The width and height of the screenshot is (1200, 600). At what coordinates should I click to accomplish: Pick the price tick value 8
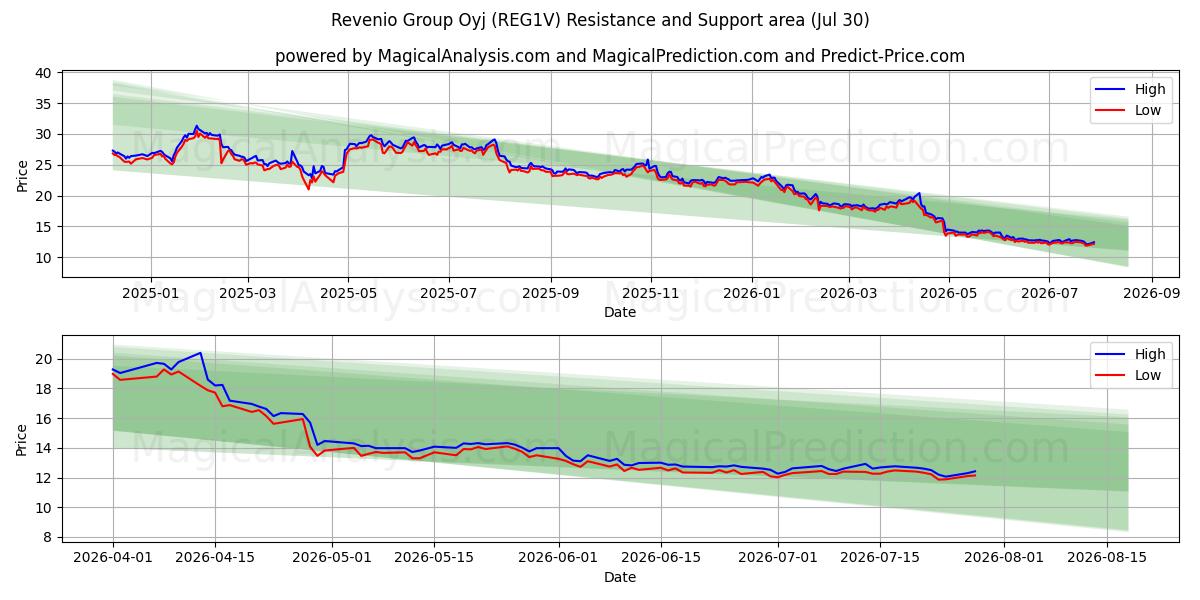tap(47, 538)
